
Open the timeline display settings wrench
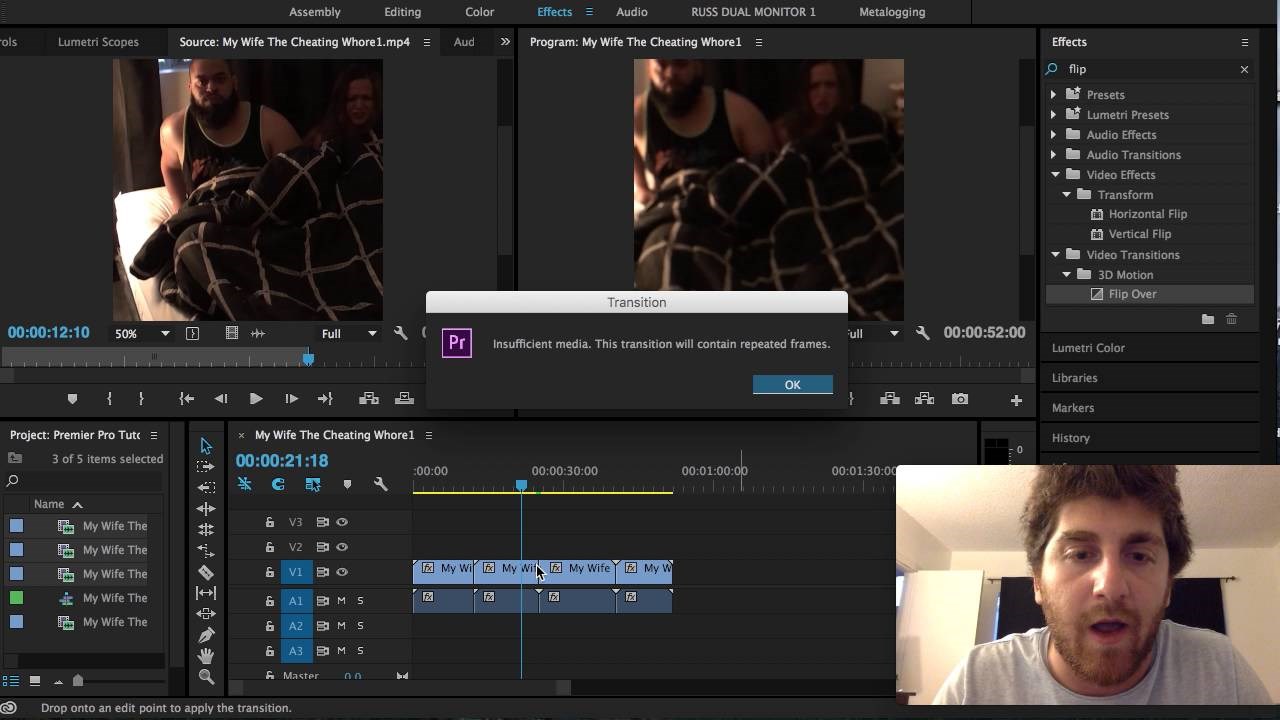(x=380, y=483)
